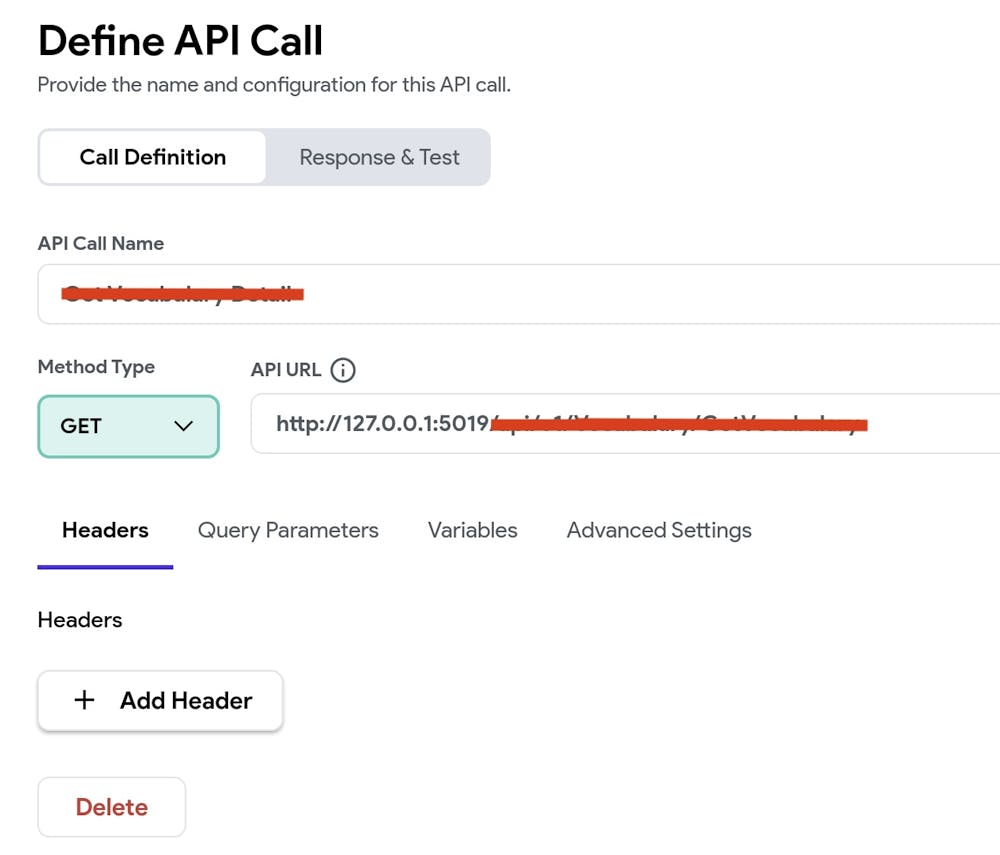Click the red Delete button
The height and width of the screenshot is (855, 1000).
tap(112, 807)
